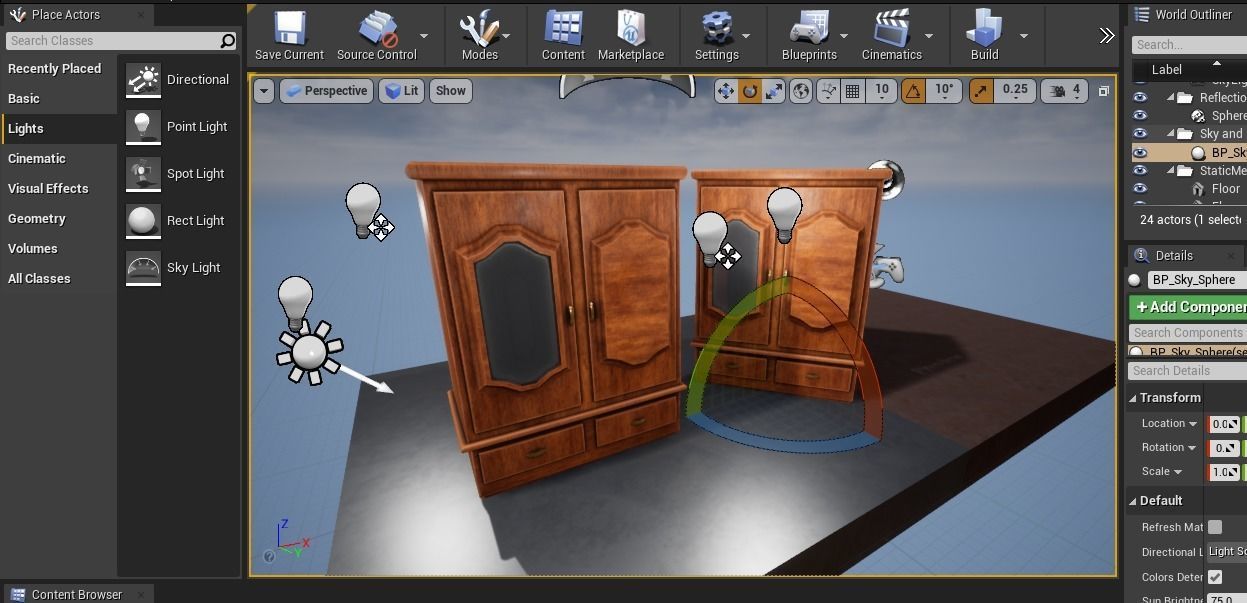The height and width of the screenshot is (603, 1247).
Task: Hide the Floor actor via eye icon
Action: point(1139,189)
